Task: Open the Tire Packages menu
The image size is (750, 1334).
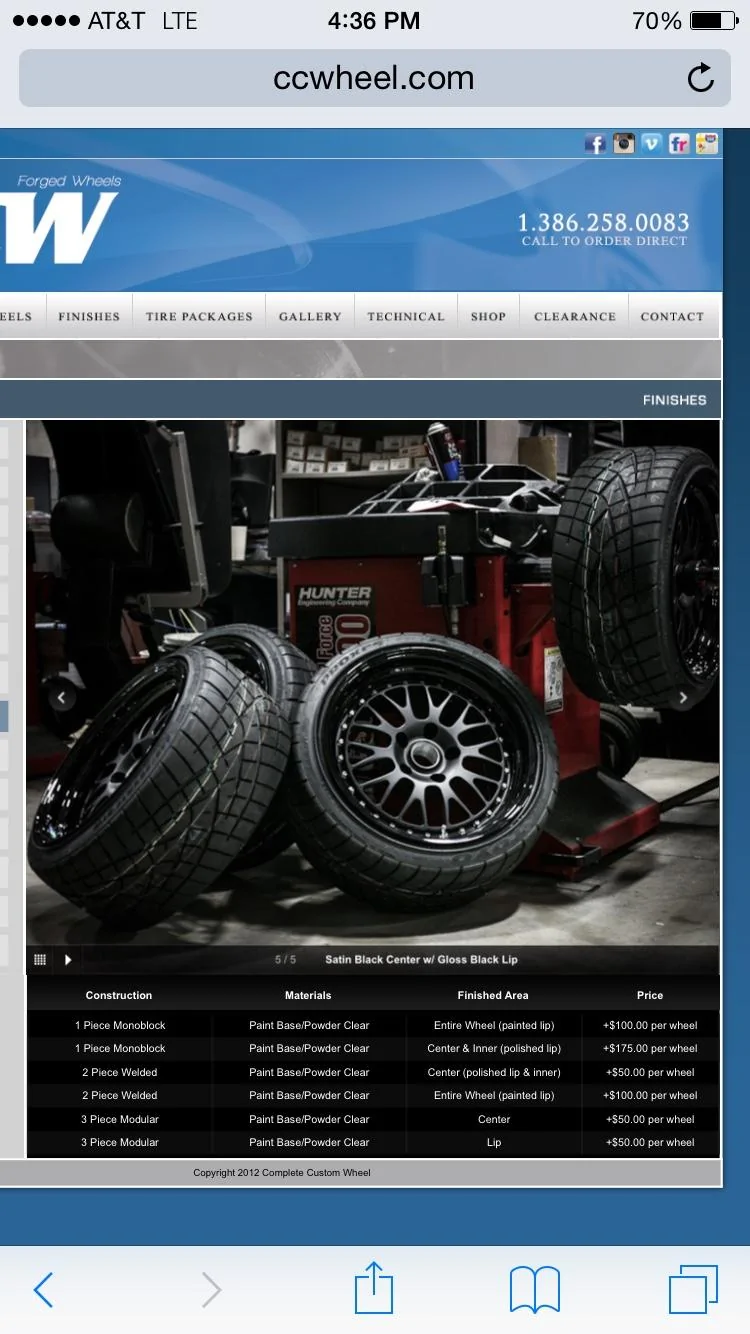Action: click(x=199, y=316)
